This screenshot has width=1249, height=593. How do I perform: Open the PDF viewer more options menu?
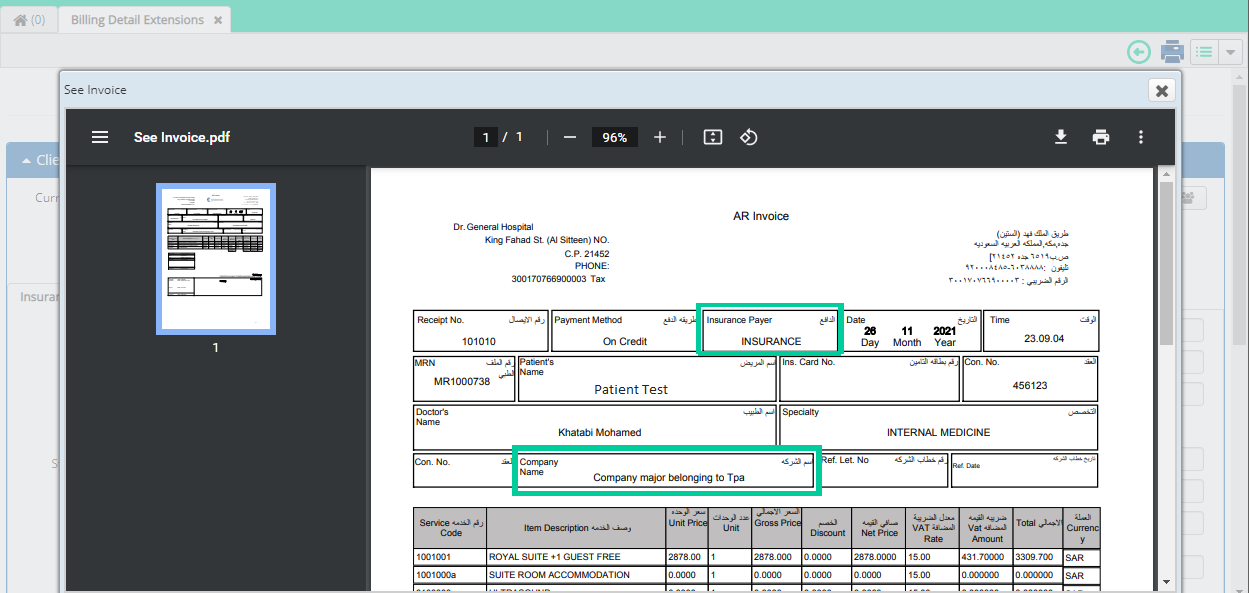[1141, 137]
